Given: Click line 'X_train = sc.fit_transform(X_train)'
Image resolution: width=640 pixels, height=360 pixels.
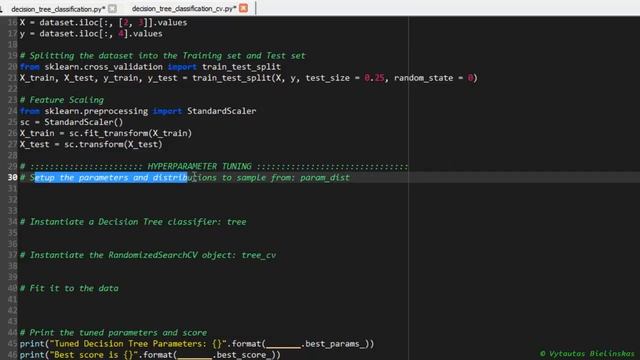Looking at the screenshot, I should (x=106, y=133).
